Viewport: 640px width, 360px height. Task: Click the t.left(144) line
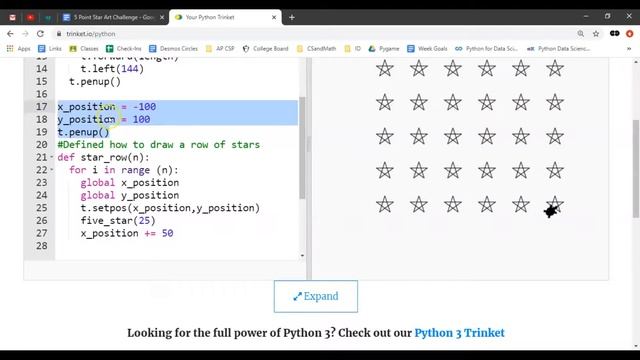(x=112, y=69)
